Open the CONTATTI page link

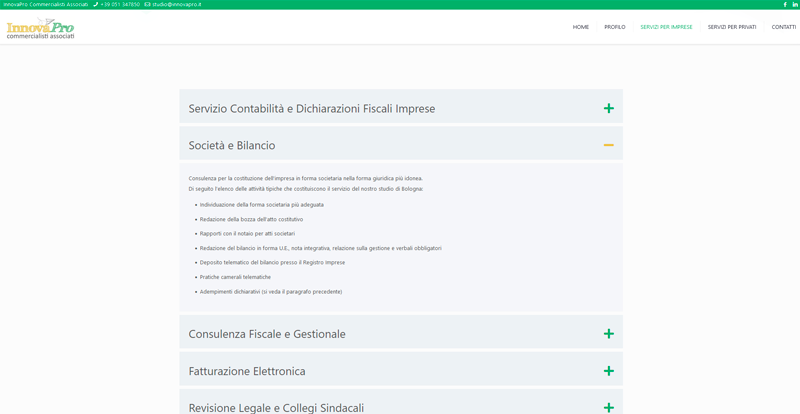tap(783, 27)
